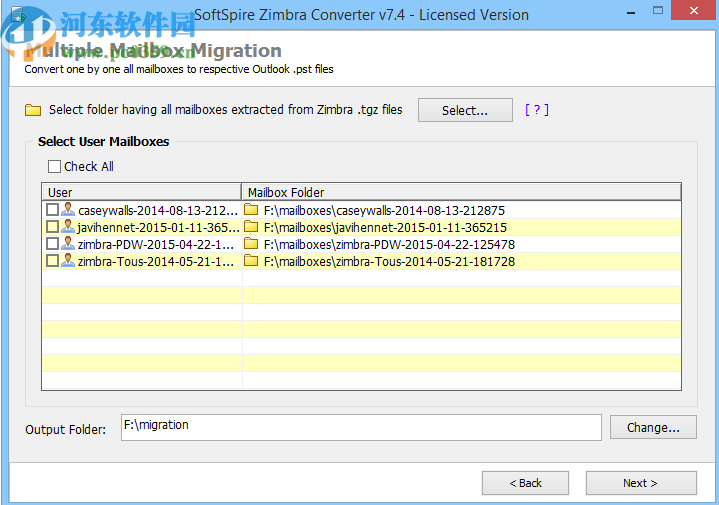Click user icon beside javihennet-2015-01-11 entry
719x505 pixels.
point(68,227)
